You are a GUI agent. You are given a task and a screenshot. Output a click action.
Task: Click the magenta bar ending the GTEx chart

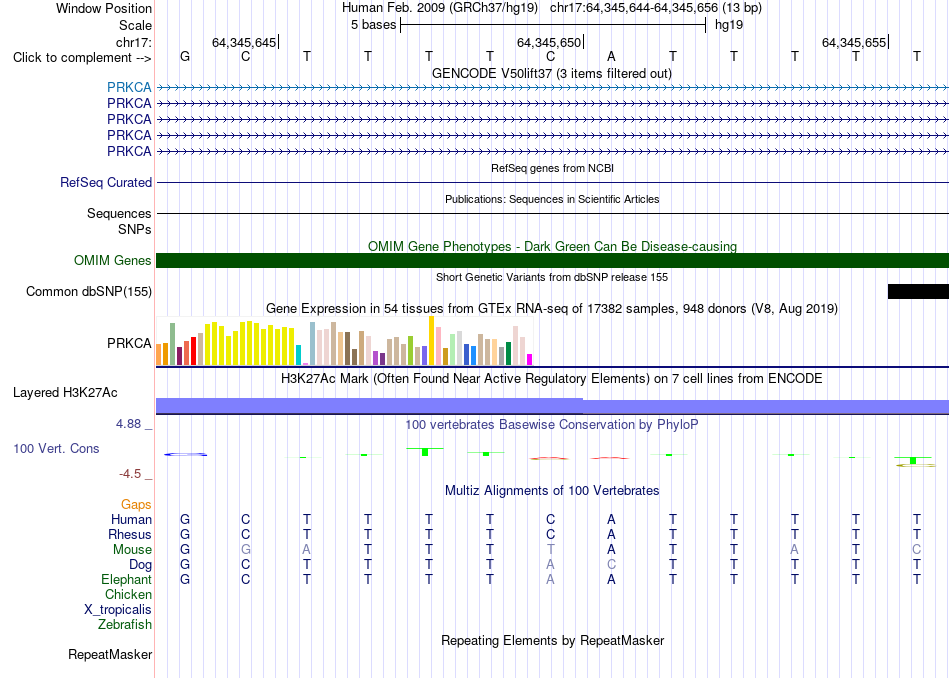[530, 359]
